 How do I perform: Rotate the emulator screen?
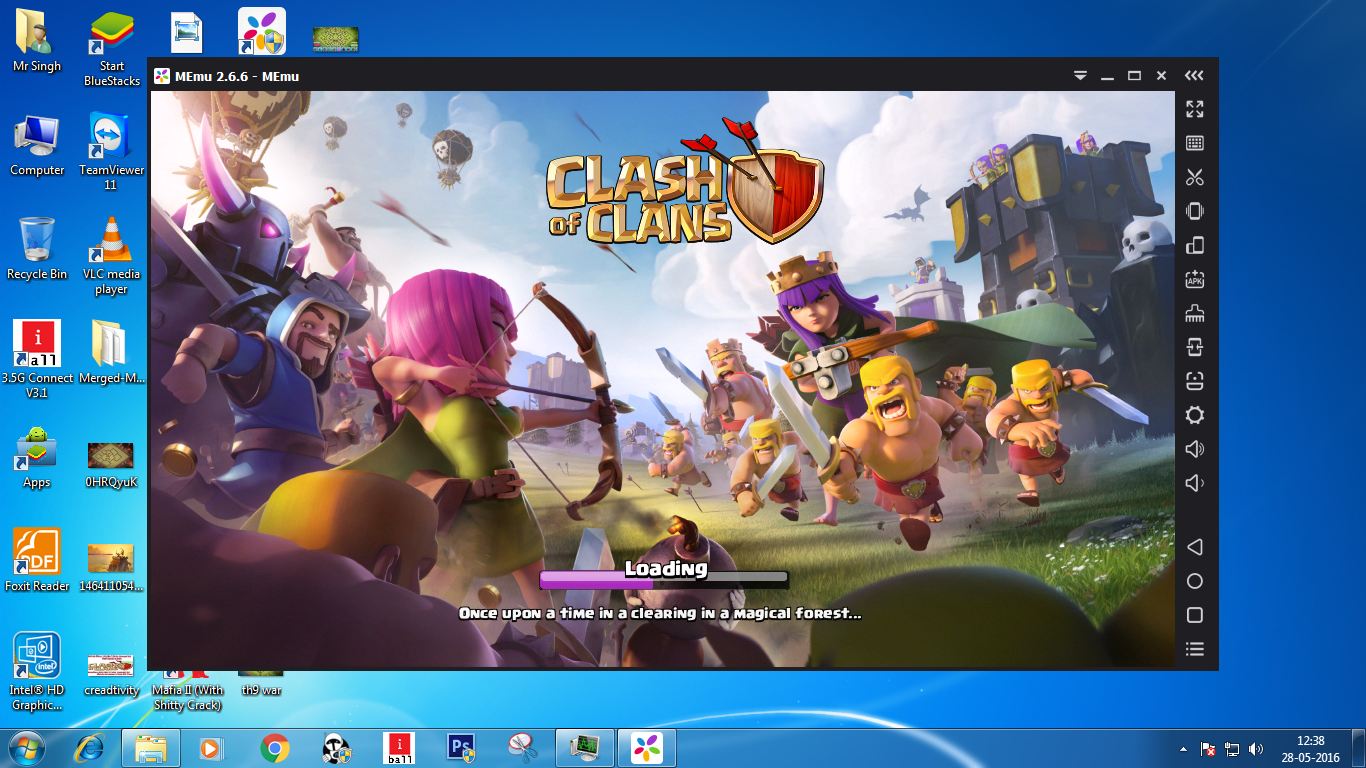[x=1195, y=245]
